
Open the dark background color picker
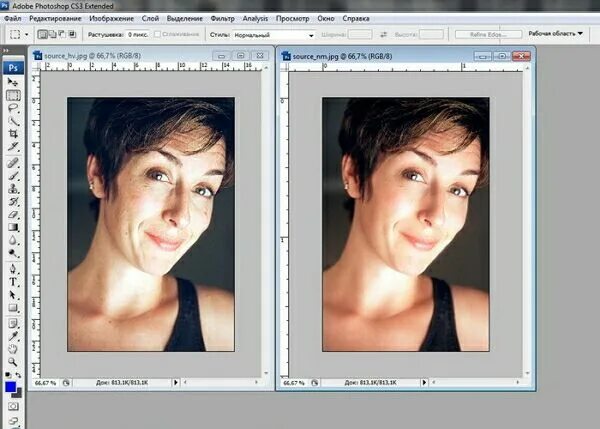pyautogui.click(x=18, y=394)
